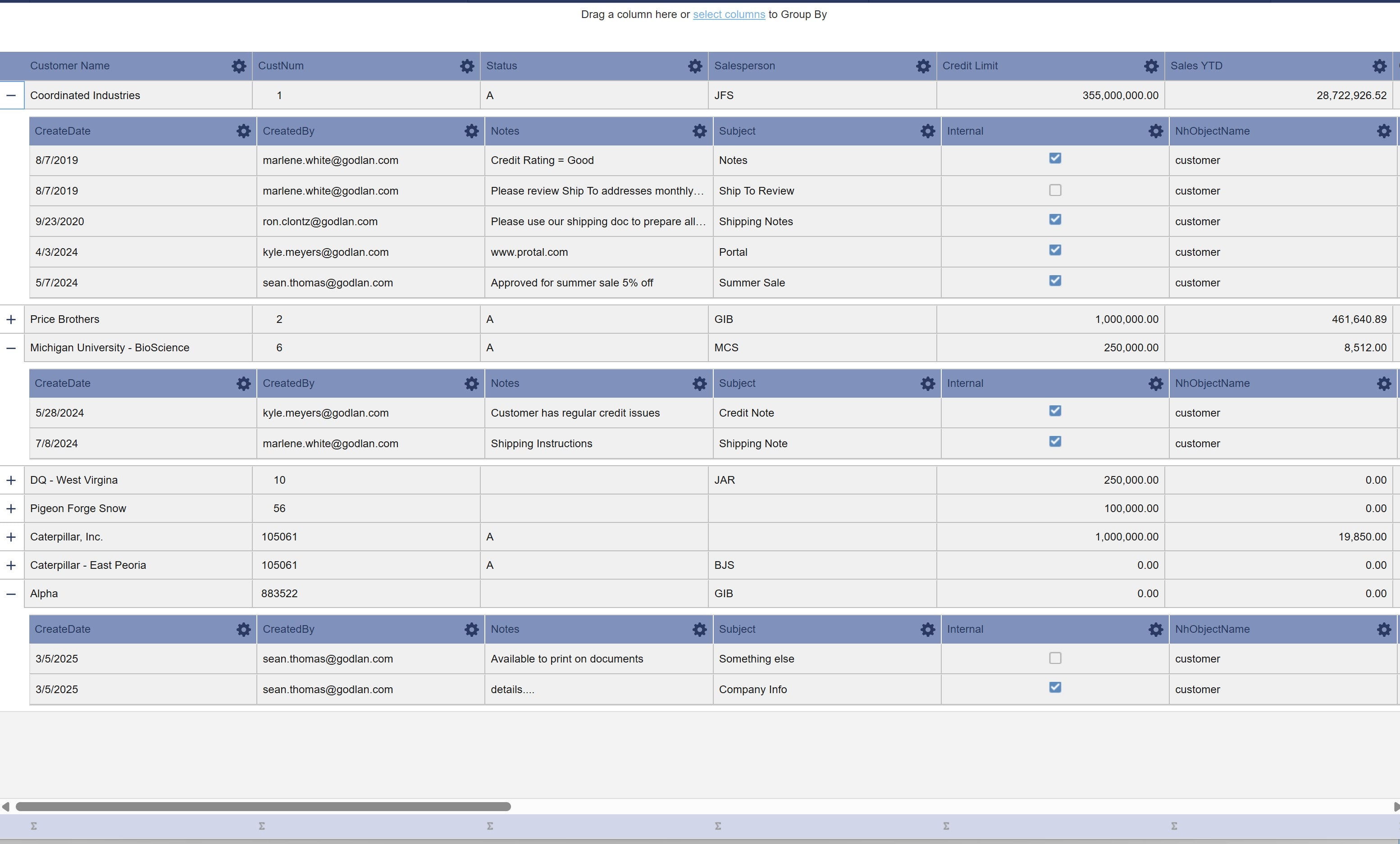Image resolution: width=1400 pixels, height=844 pixels.
Task: Open Sales YTD column settings gear
Action: [x=1379, y=66]
